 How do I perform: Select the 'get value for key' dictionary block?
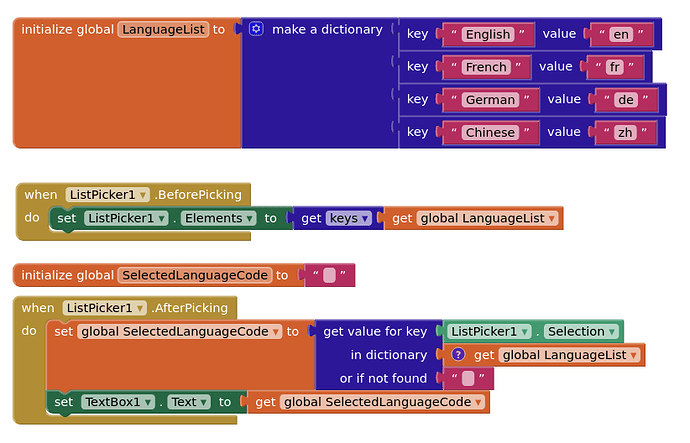tap(375, 331)
